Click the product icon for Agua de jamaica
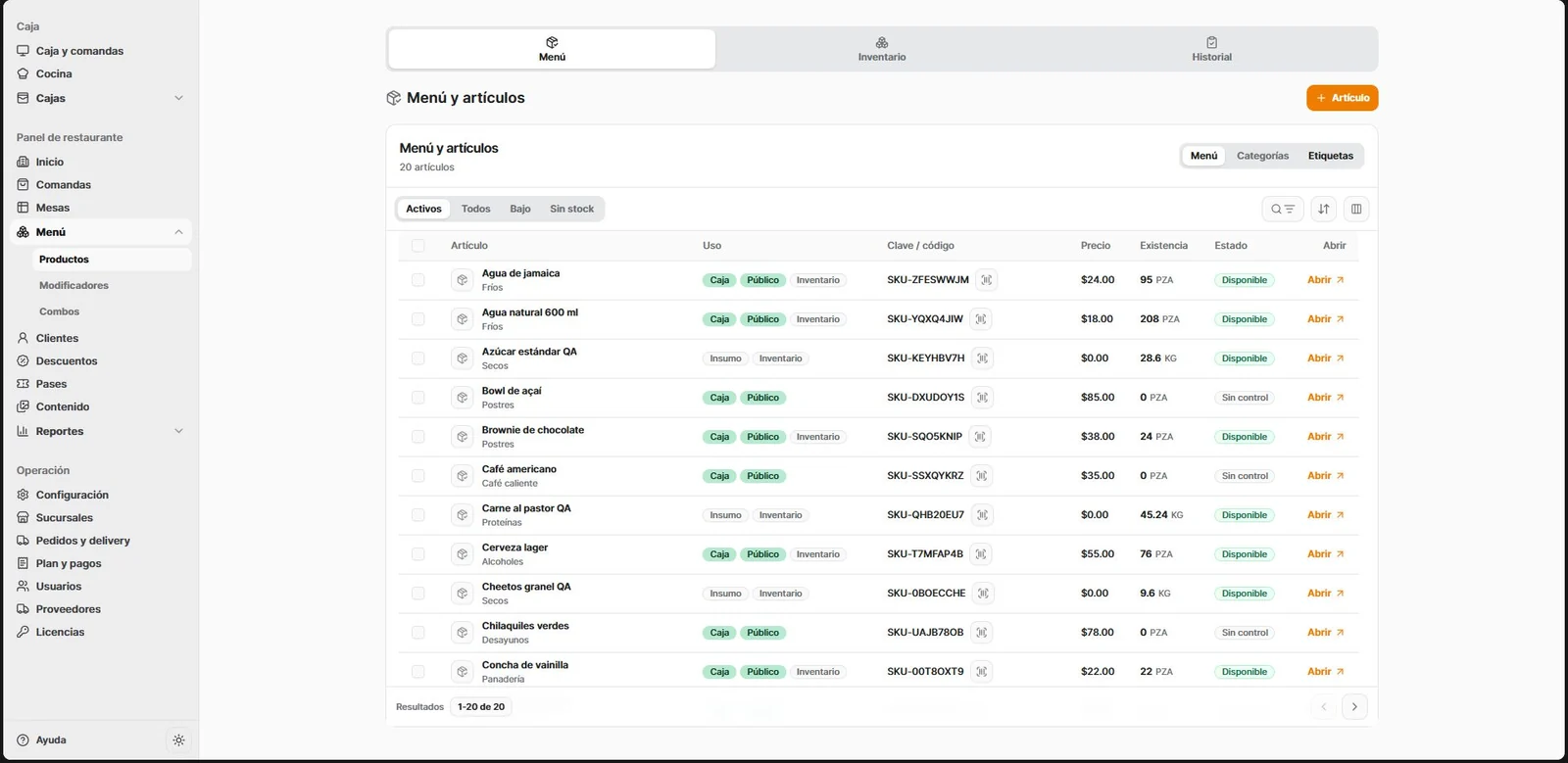This screenshot has height=763, width=1568. 463,280
